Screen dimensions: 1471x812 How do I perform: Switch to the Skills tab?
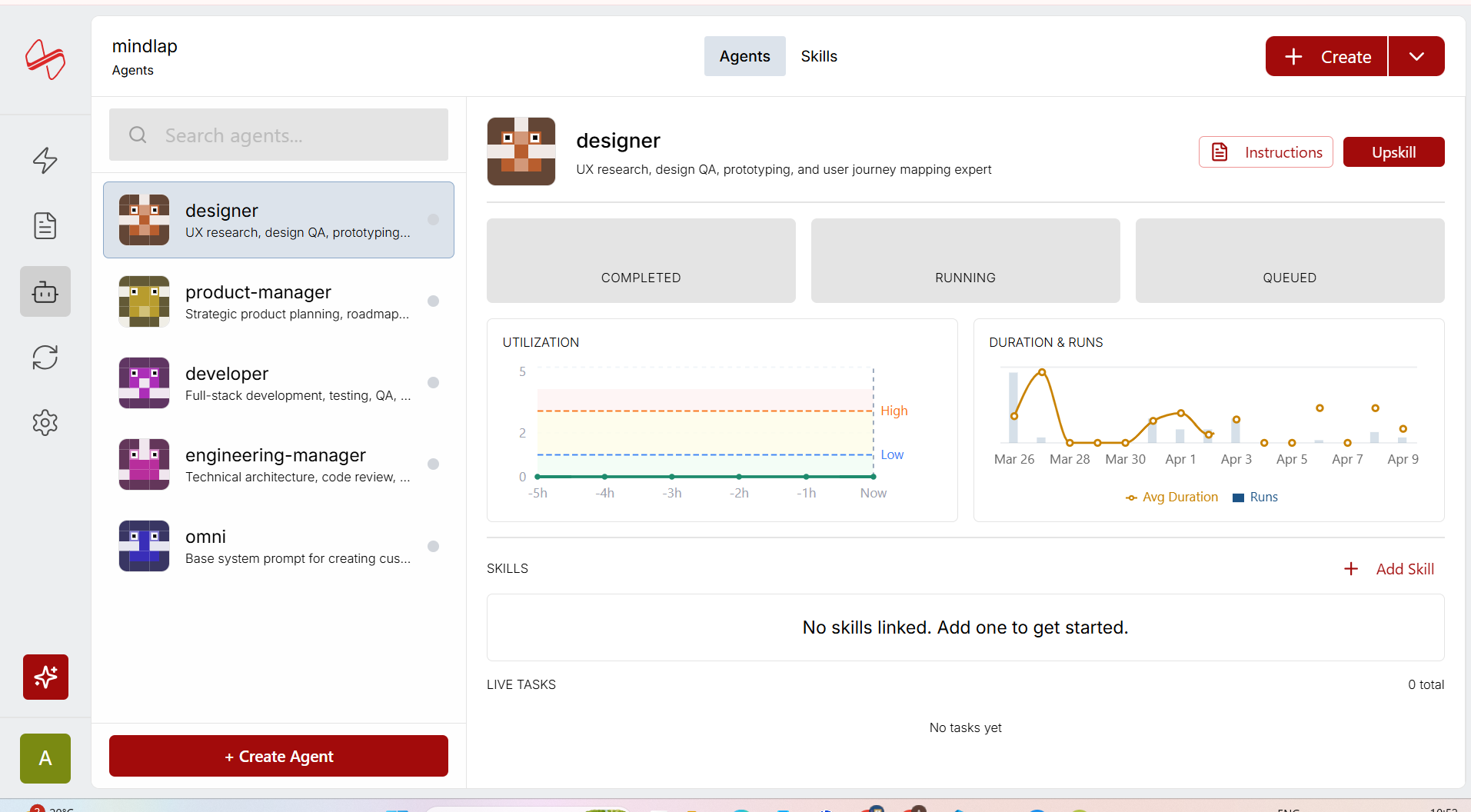[x=819, y=56]
